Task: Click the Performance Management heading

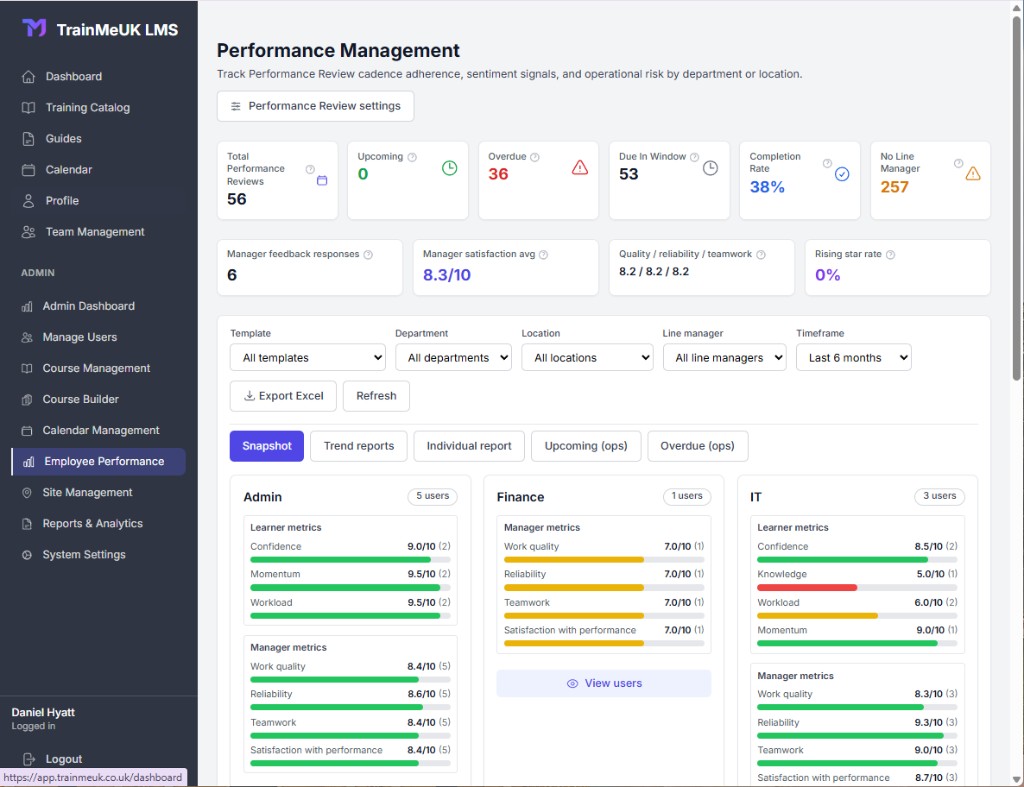Action: 338,50
